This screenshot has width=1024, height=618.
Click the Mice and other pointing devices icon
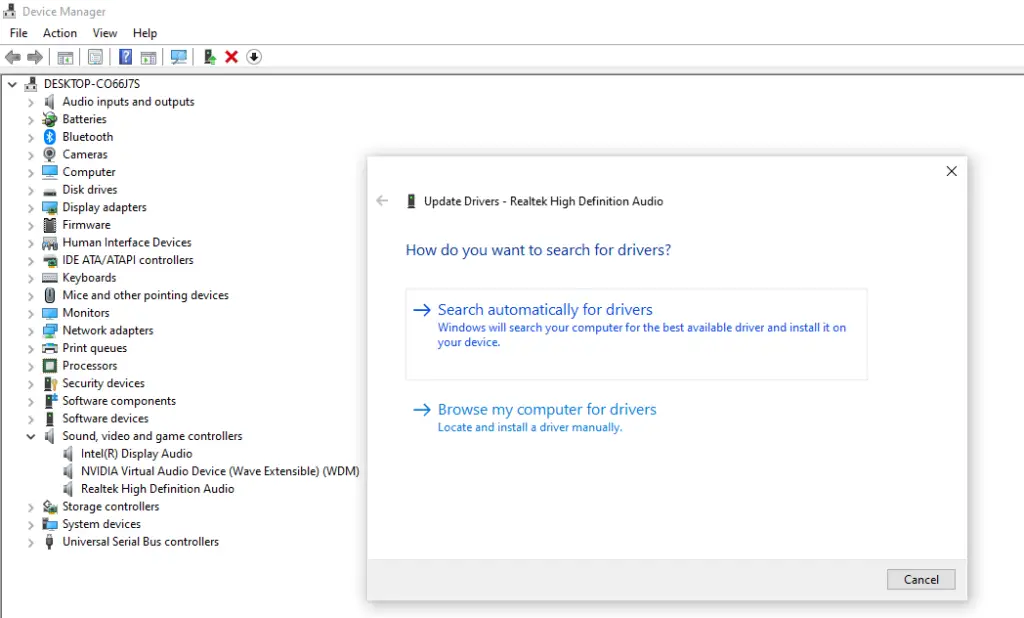(50, 295)
